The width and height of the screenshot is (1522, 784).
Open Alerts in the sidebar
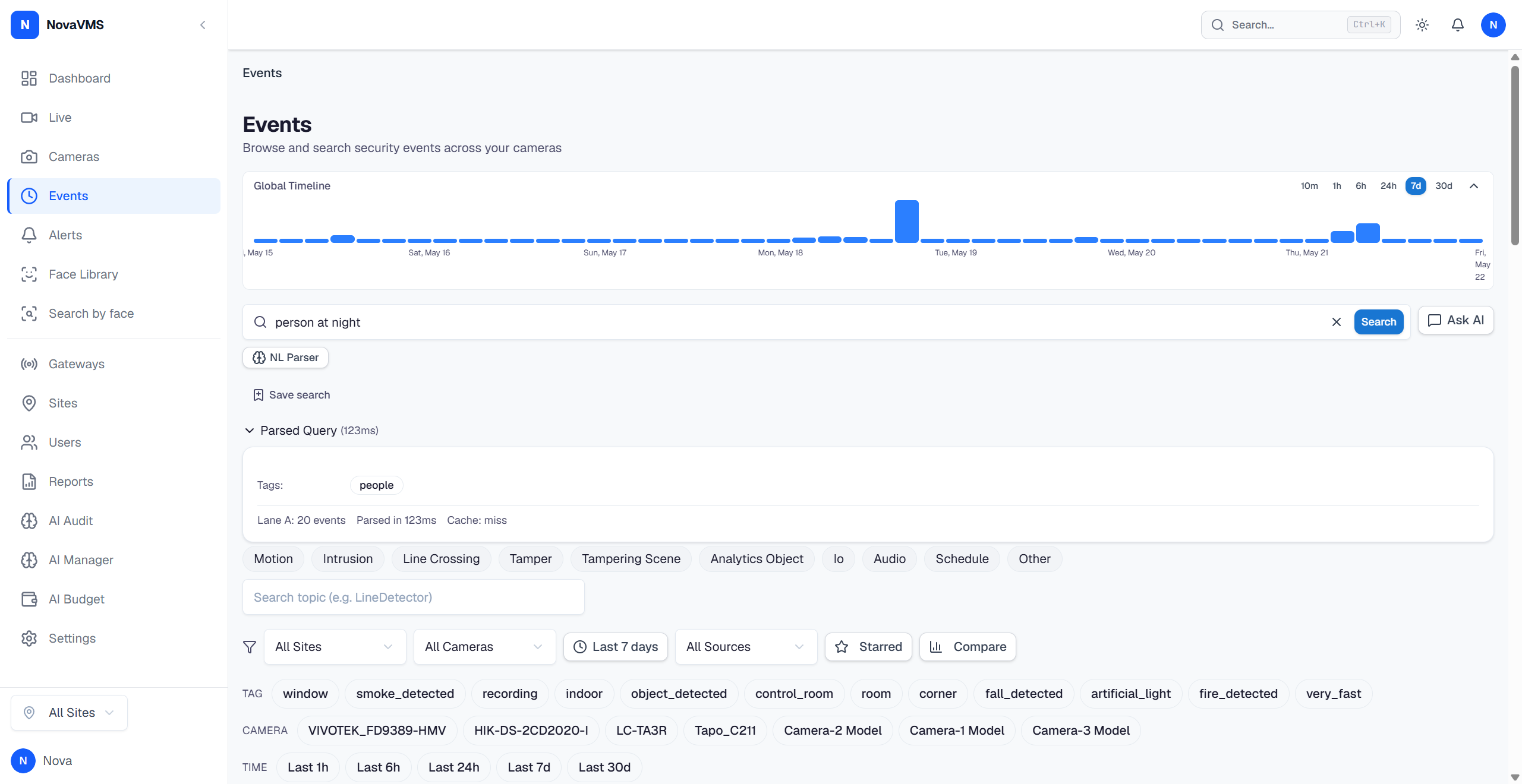click(x=114, y=235)
